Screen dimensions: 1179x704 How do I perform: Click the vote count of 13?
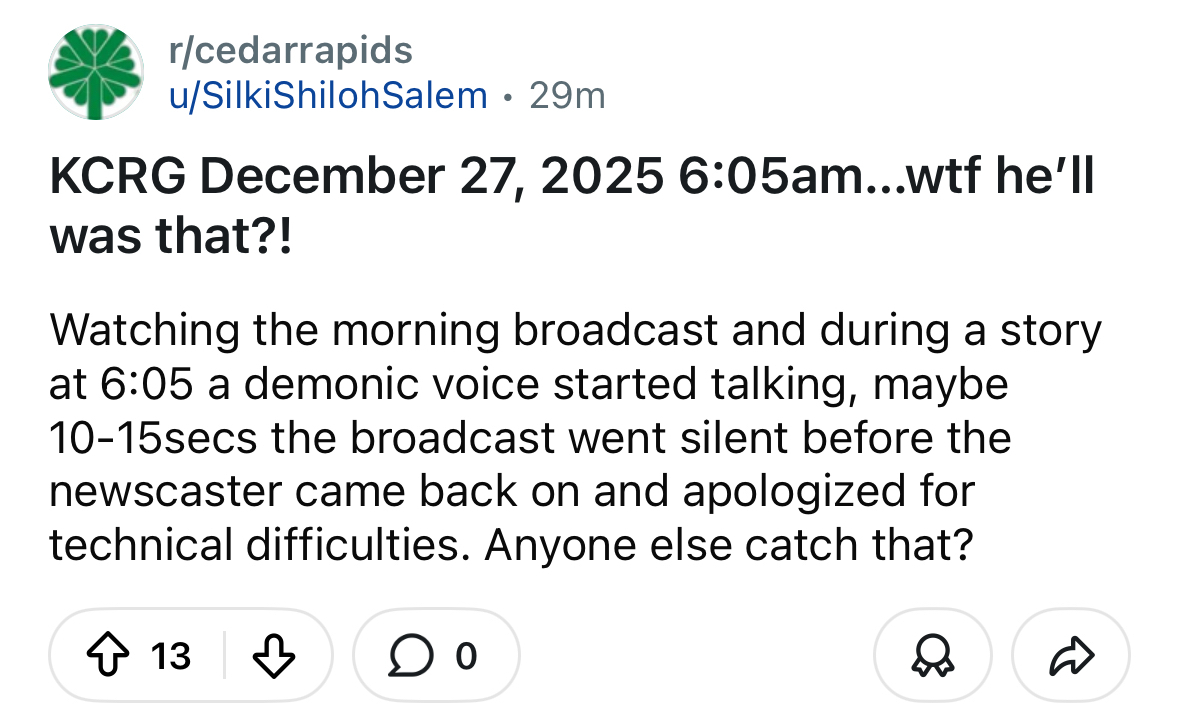click(171, 656)
